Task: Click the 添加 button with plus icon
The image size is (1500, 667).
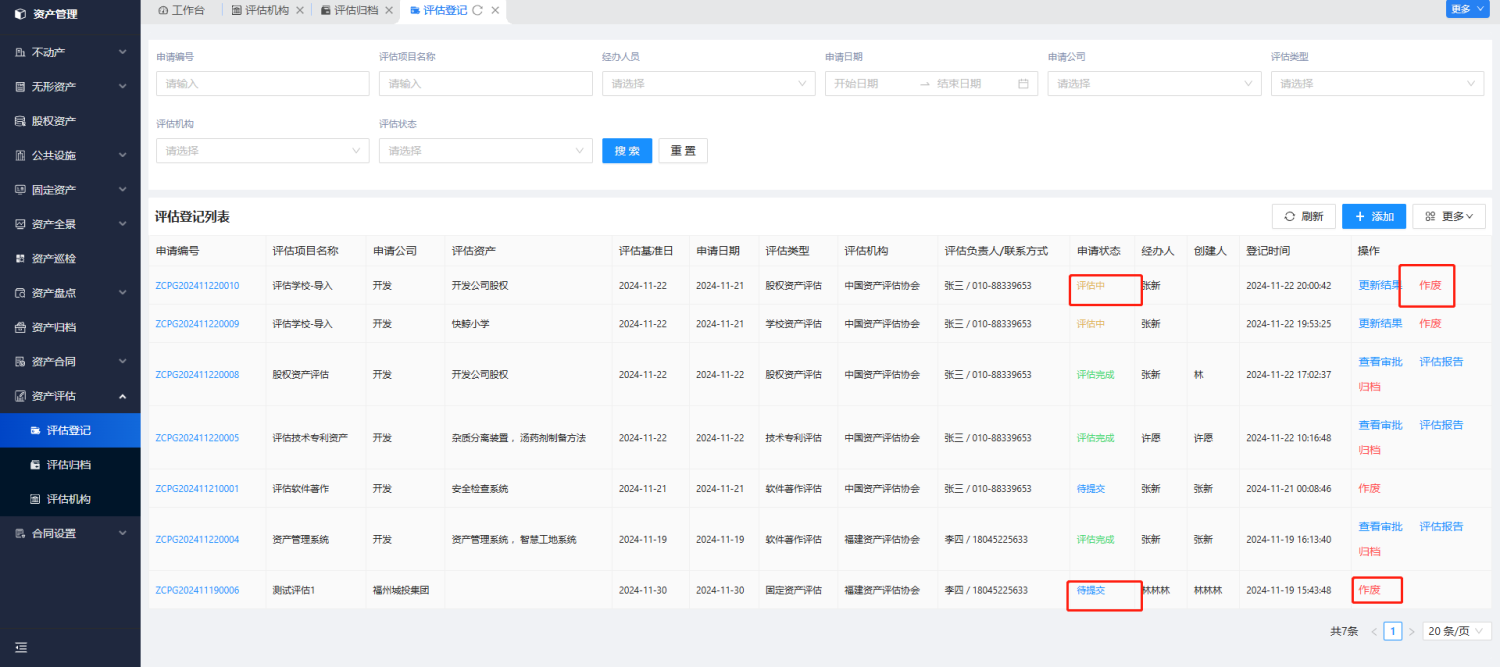Action: pos(1374,216)
